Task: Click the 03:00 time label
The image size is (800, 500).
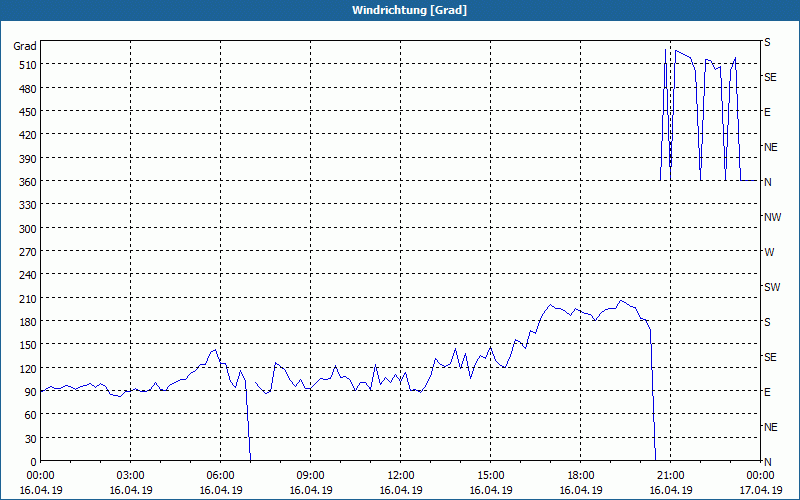Action: point(130,476)
